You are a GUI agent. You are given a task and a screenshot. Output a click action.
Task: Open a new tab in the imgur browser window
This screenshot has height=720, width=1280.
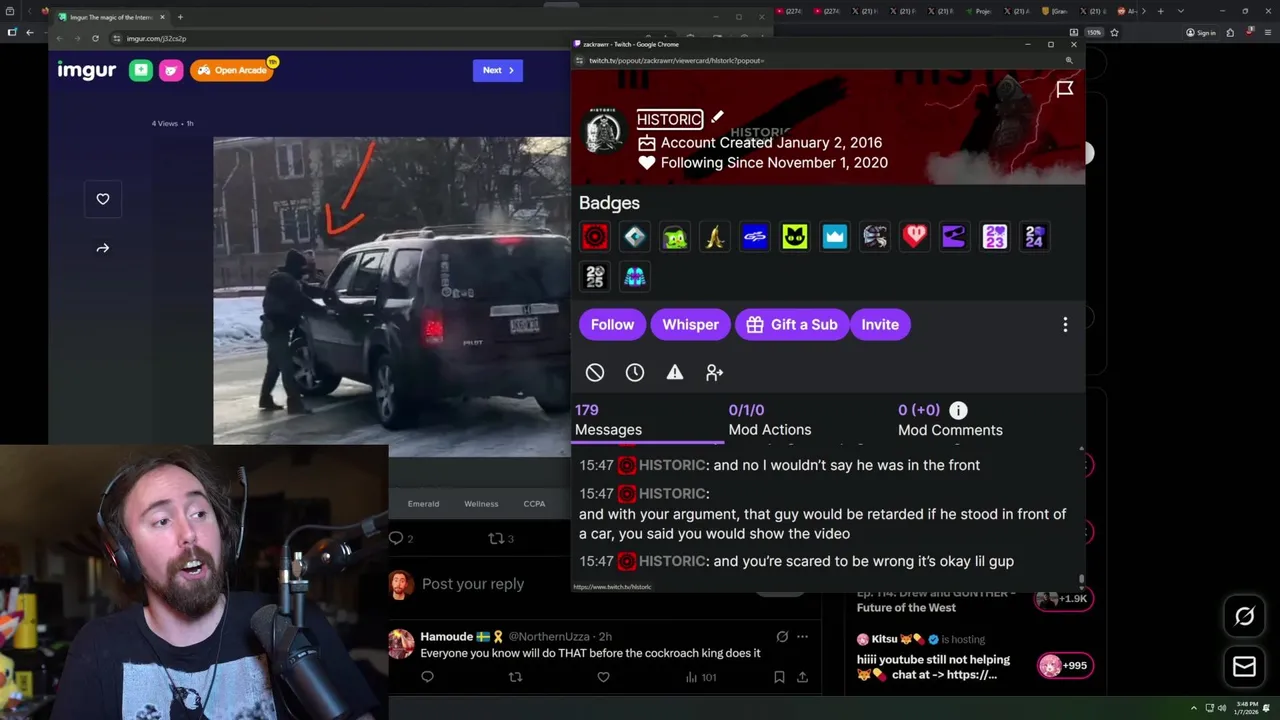(180, 17)
